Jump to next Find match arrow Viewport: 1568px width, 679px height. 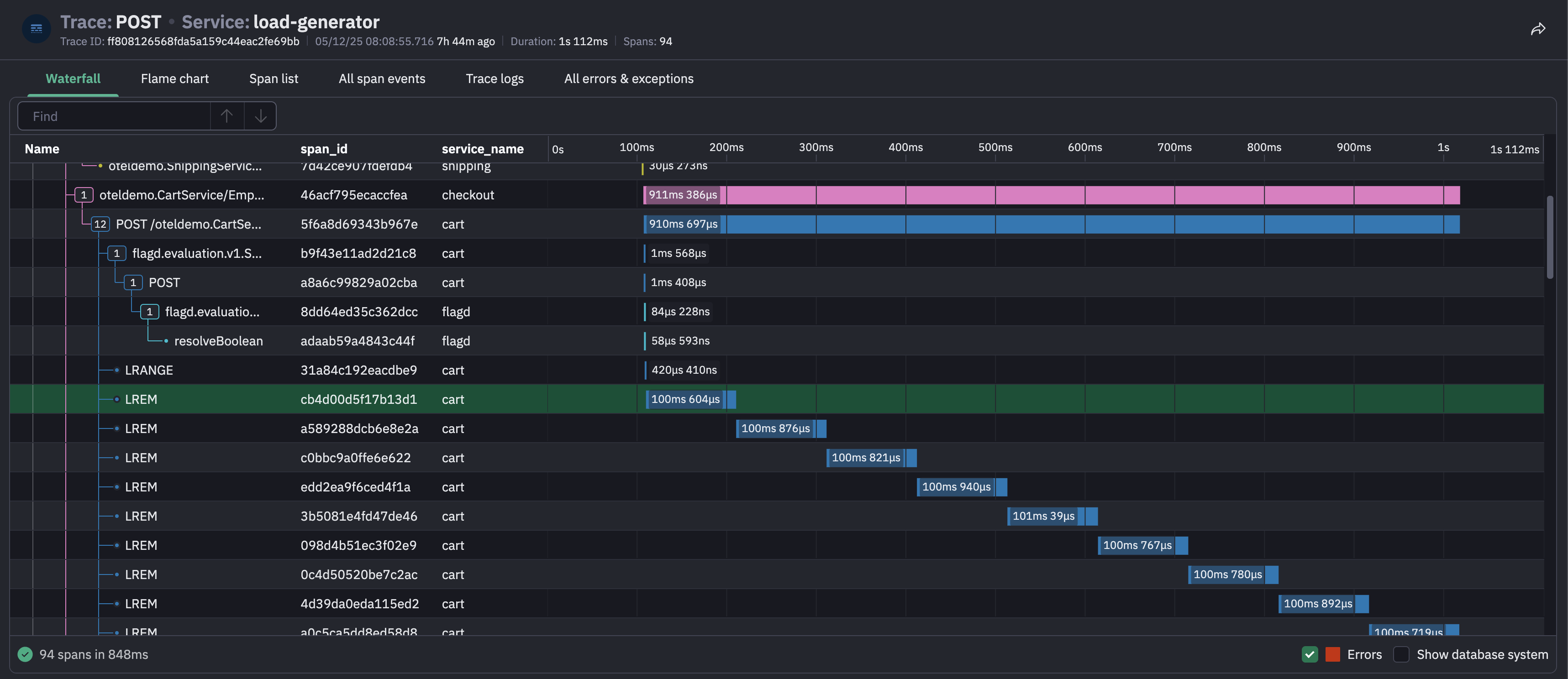coord(261,115)
